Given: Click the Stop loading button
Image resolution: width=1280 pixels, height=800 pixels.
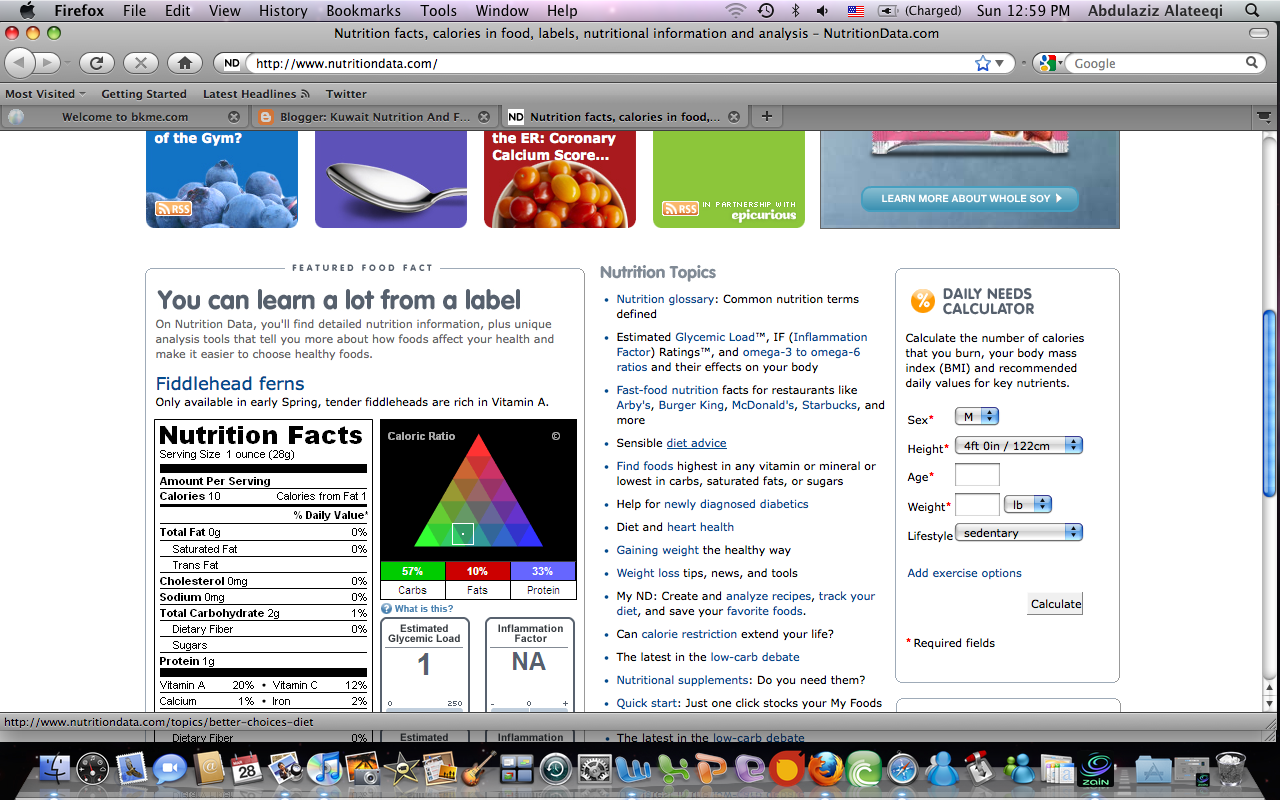Looking at the screenshot, I should [x=141, y=63].
